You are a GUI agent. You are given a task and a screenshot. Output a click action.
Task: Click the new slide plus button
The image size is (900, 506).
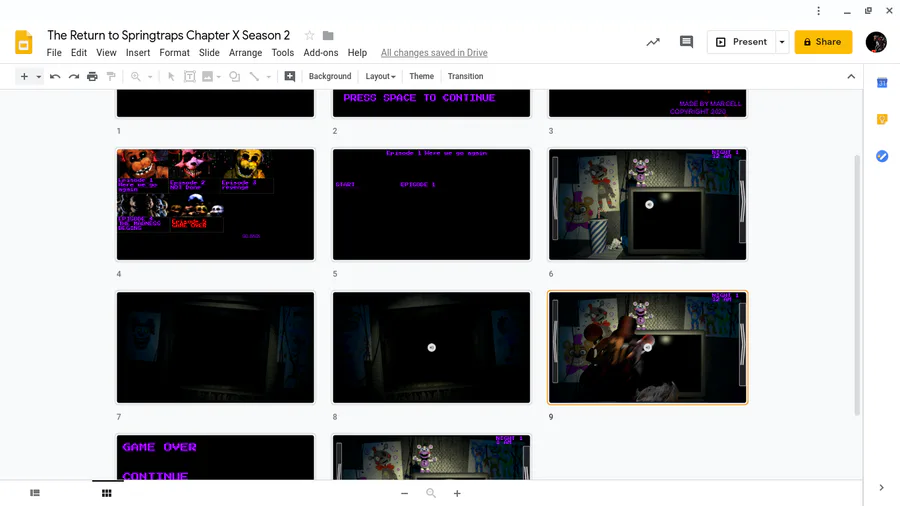coord(24,76)
